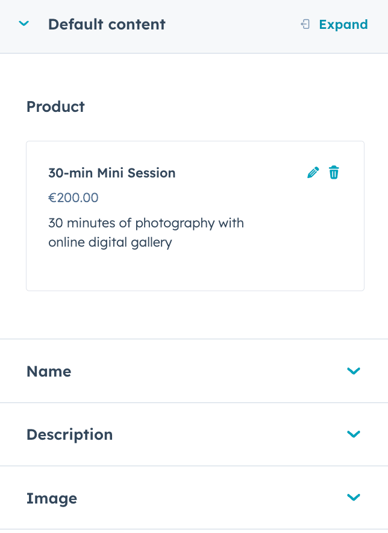Click empty space in Image row
Image resolution: width=388 pixels, height=533 pixels.
coord(204,498)
